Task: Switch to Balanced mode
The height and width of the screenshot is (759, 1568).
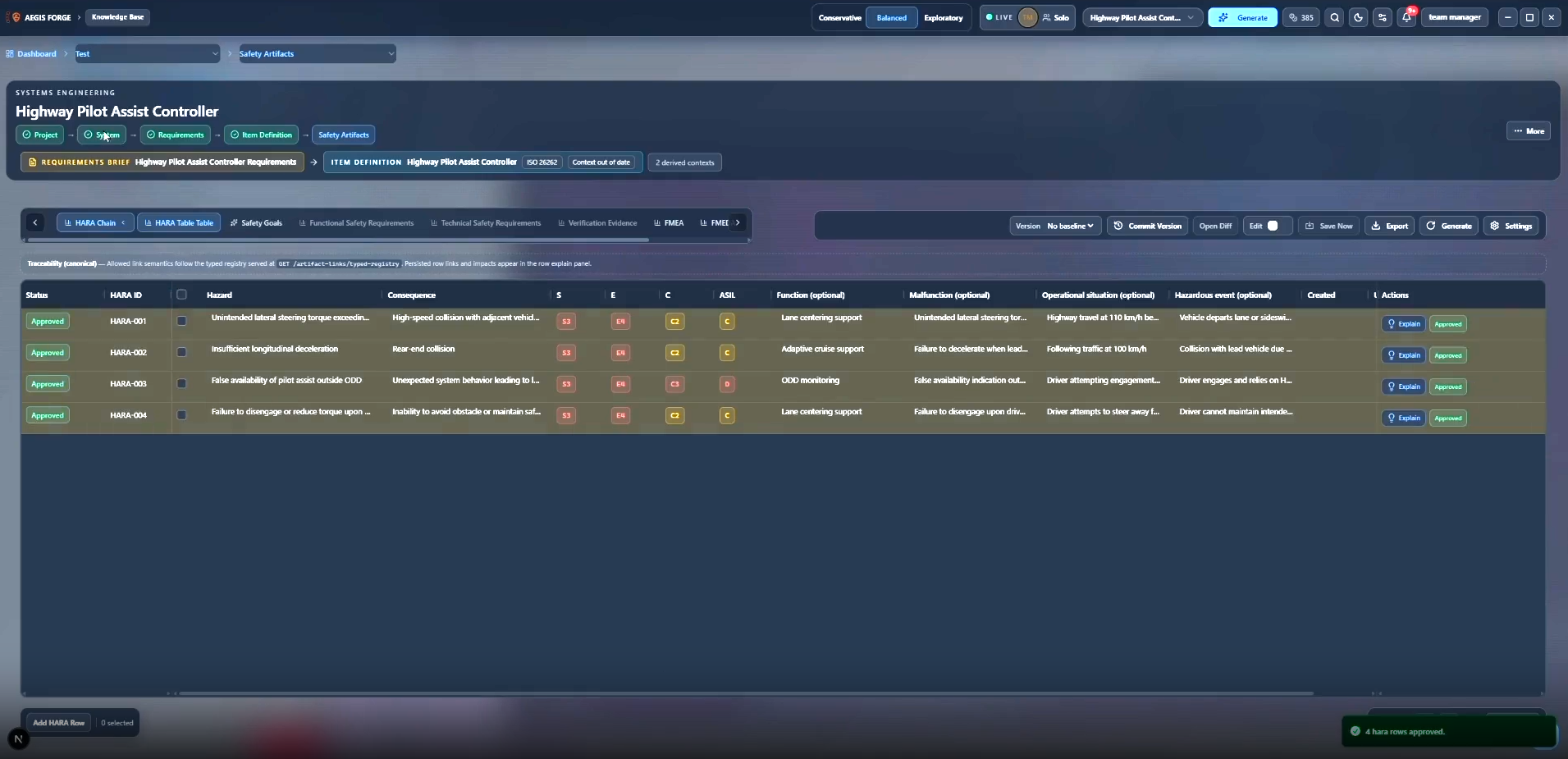Action: [x=891, y=17]
